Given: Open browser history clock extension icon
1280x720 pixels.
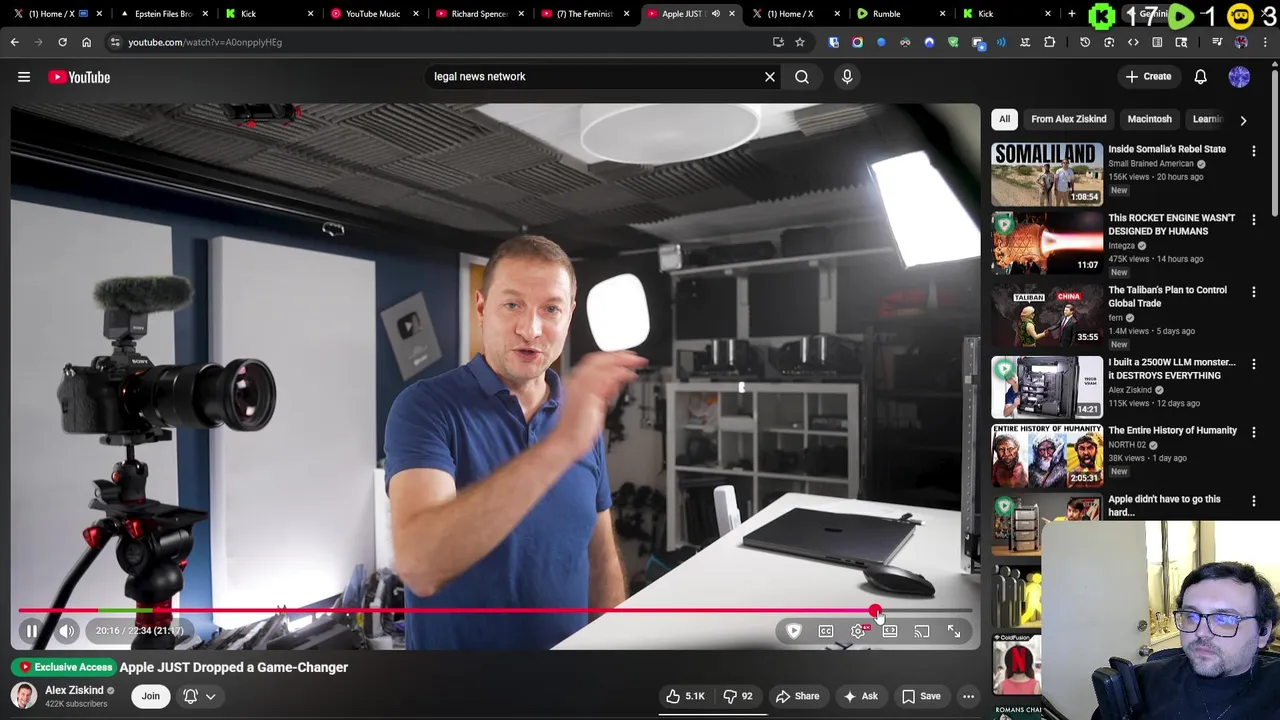Looking at the screenshot, I should (1085, 42).
